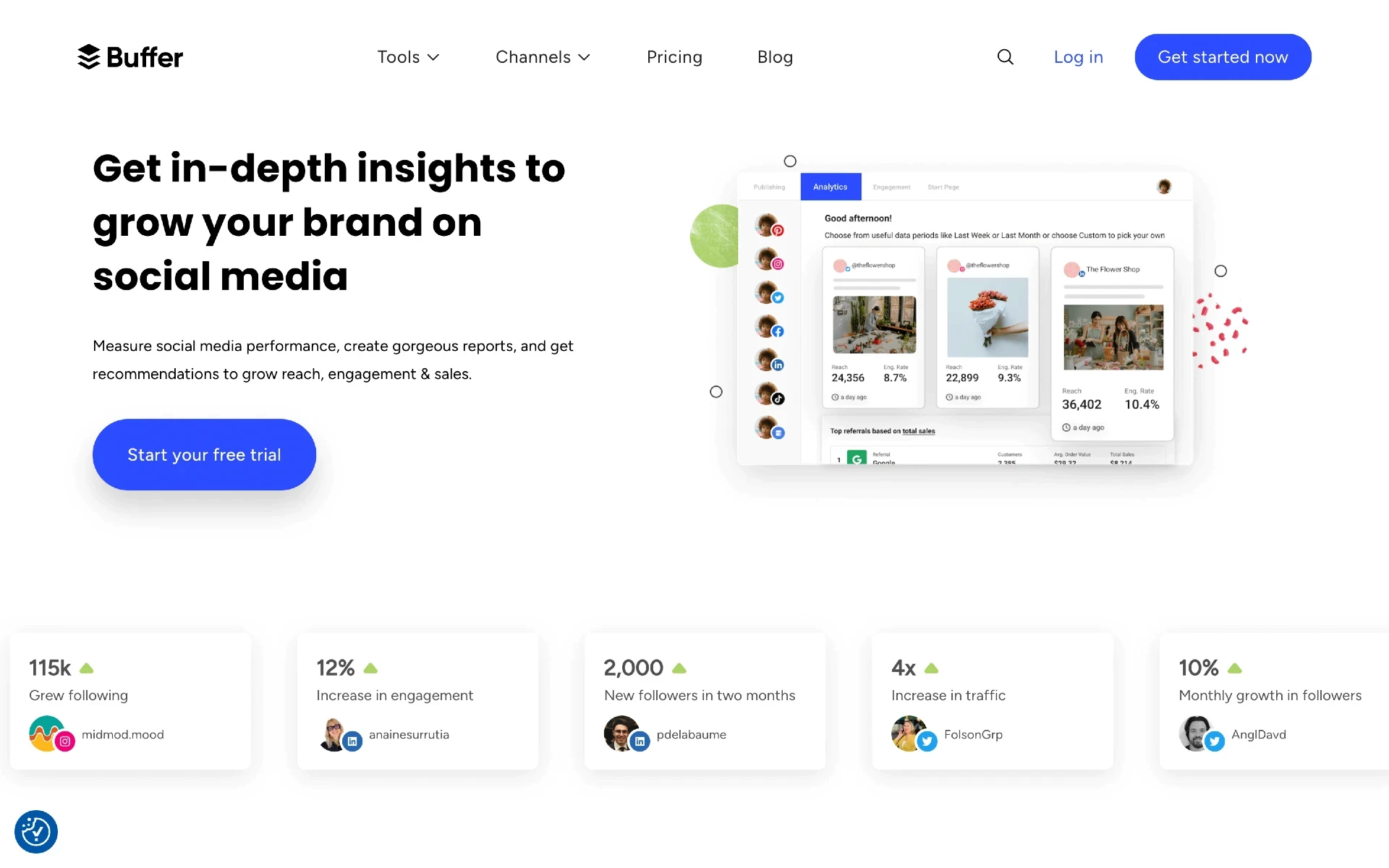Select the Analytics tab in dashboard
The image size is (1389, 868).
click(x=830, y=187)
